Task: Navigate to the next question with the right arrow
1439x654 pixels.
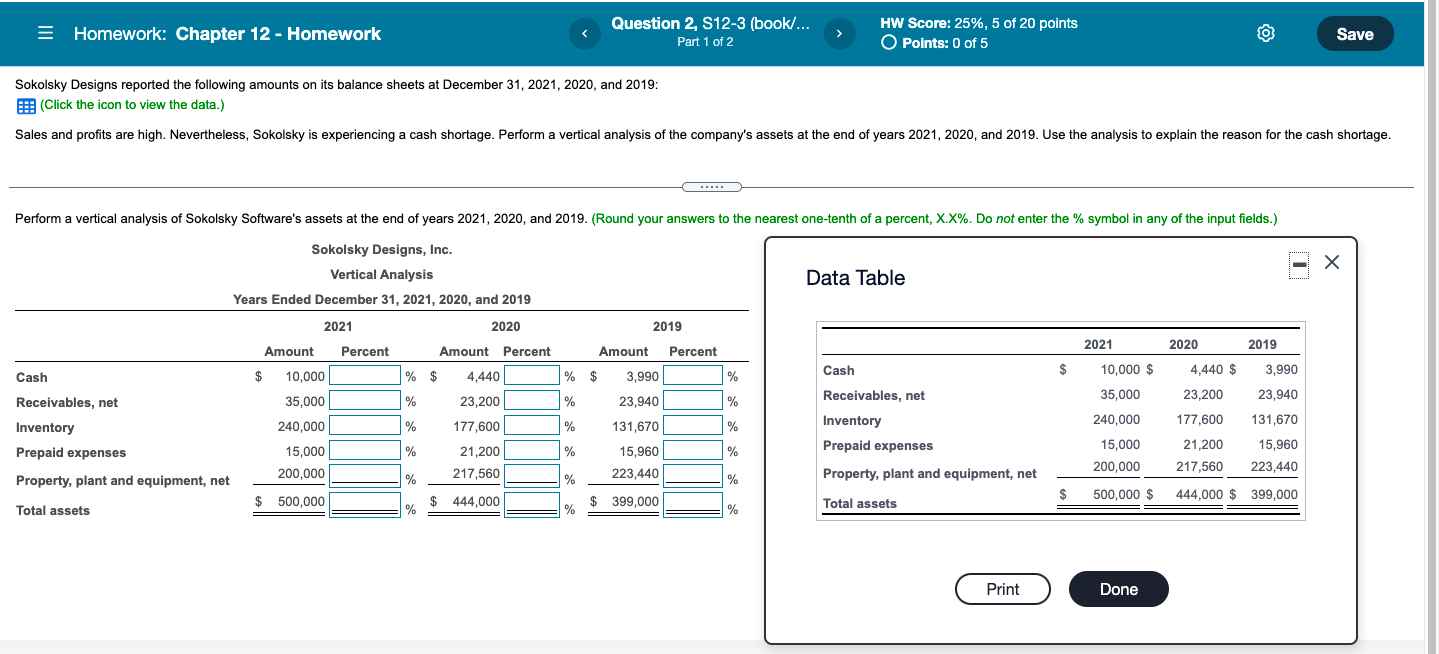Action: [840, 33]
